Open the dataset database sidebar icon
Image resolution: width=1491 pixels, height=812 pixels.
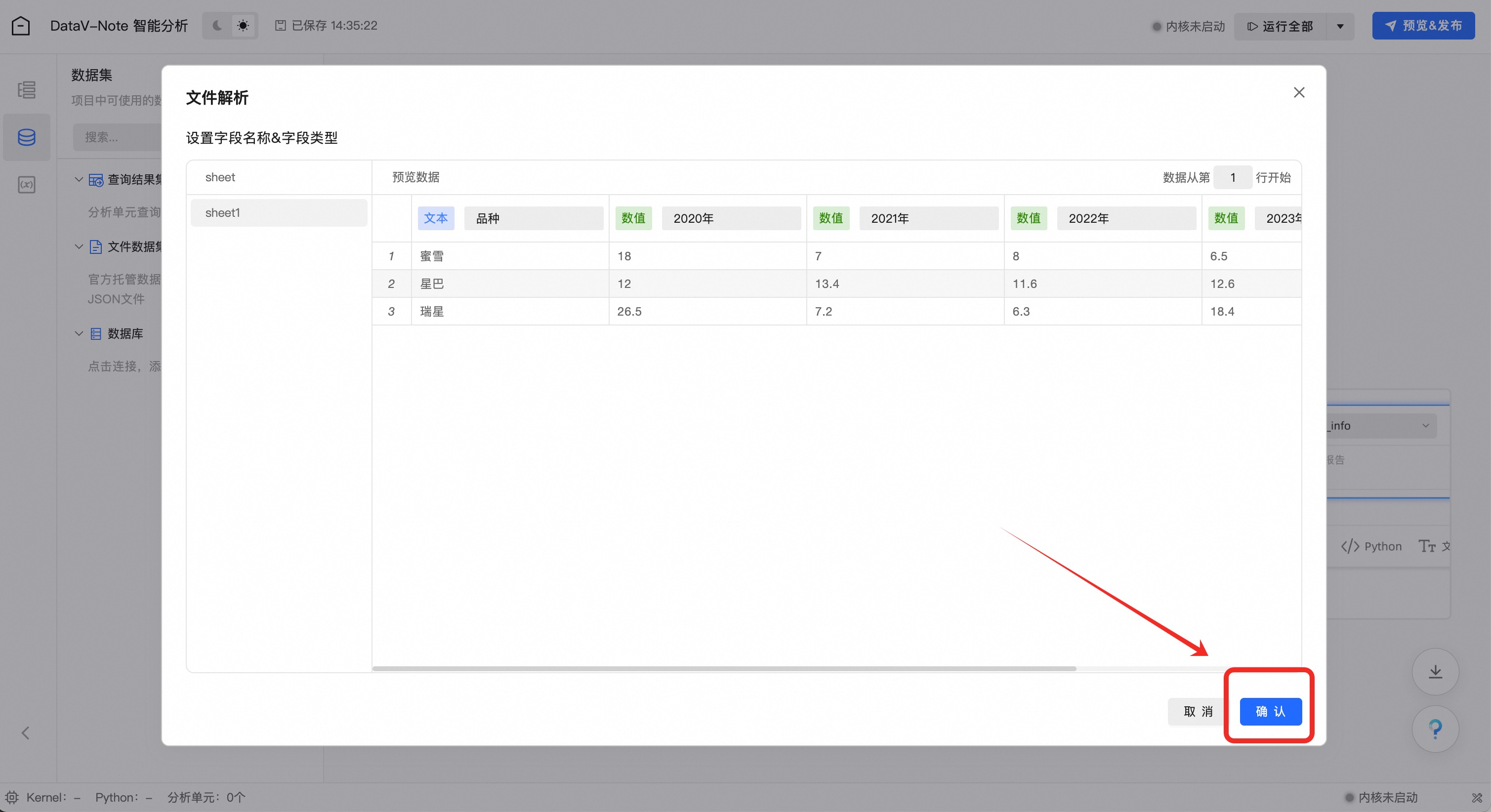27,137
